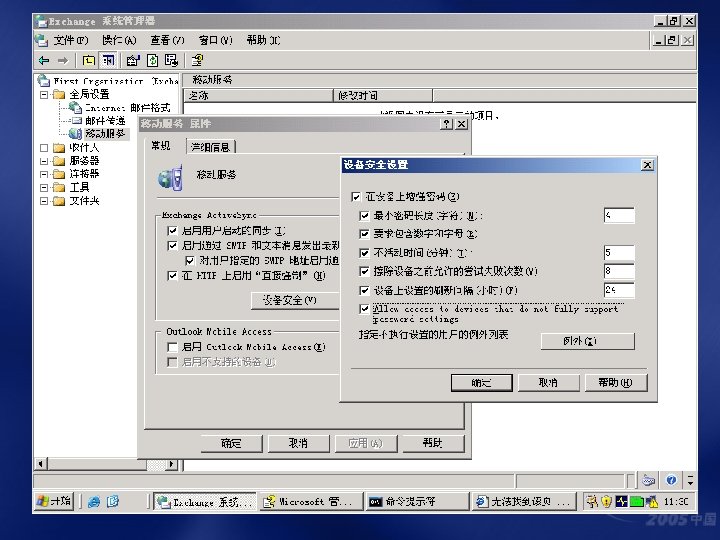Click 取消 in 移动服务 属性 dialog
Screen dimensions: 720x540
click(298, 443)
